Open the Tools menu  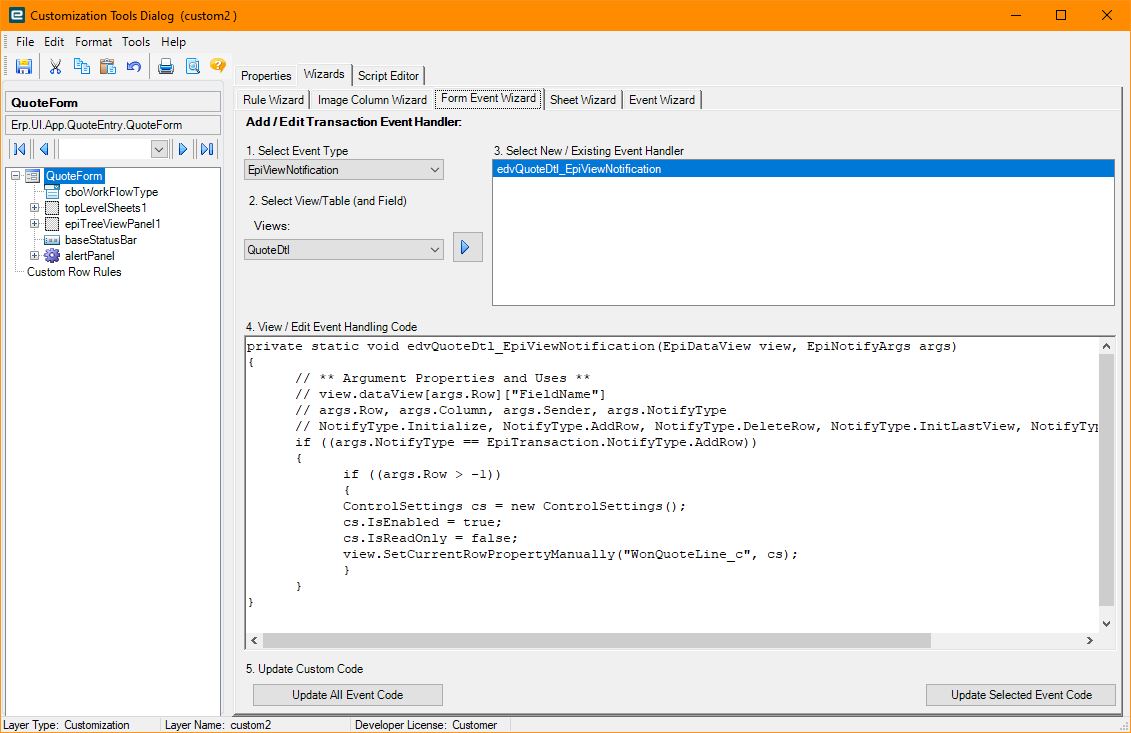click(136, 42)
